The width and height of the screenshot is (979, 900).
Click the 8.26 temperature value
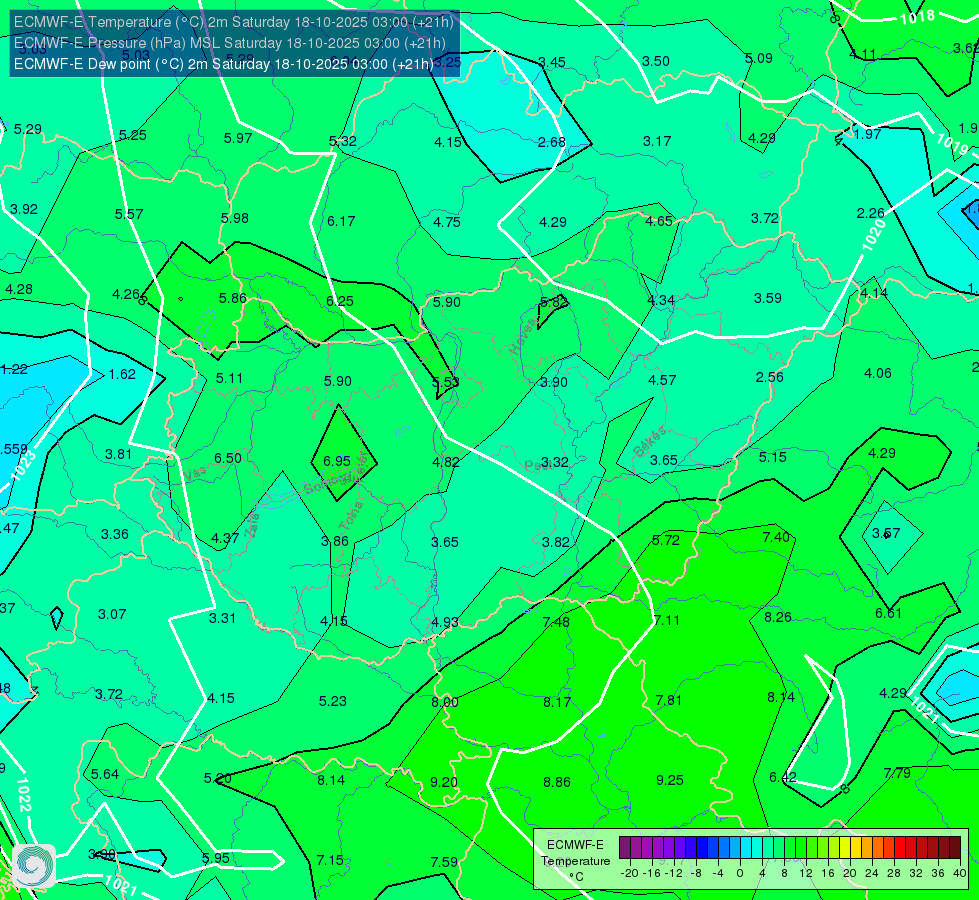pyautogui.click(x=777, y=617)
